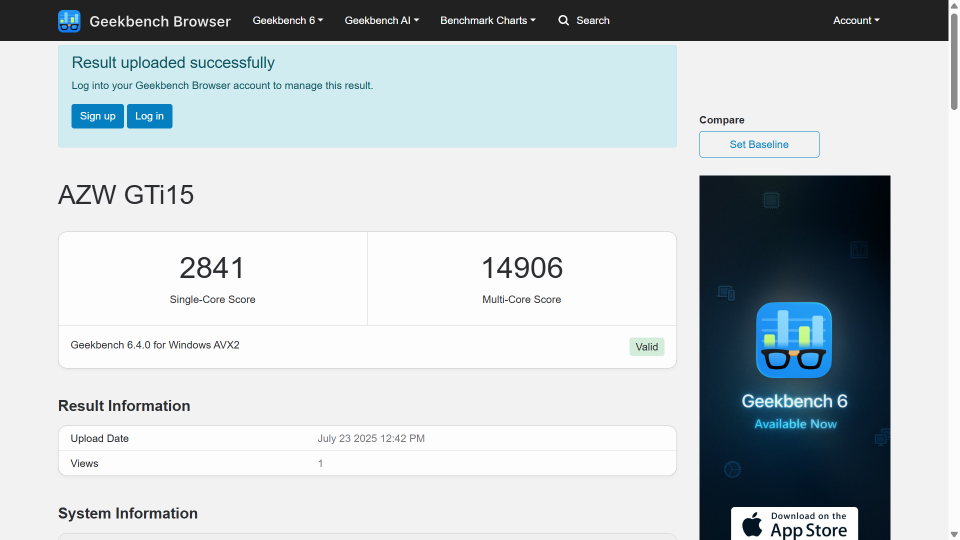This screenshot has height=540, width=960.
Task: Click the Valid status badge
Action: [x=647, y=347]
